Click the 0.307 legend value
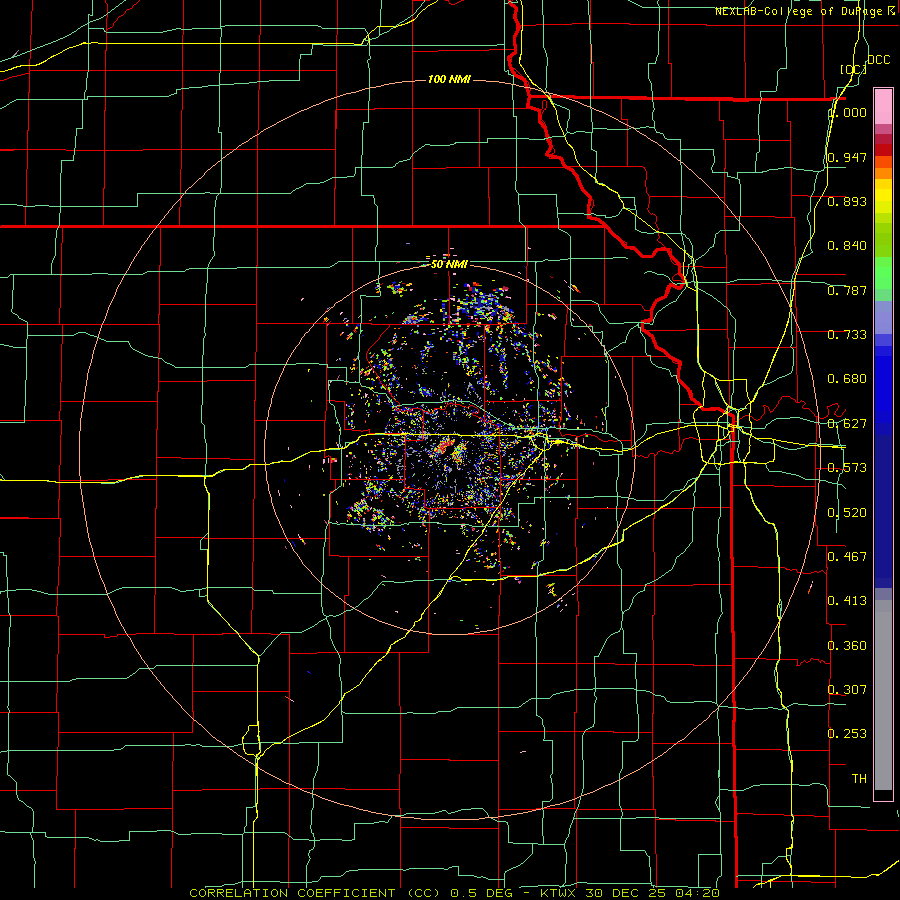Viewport: 900px width, 900px height. click(847, 689)
